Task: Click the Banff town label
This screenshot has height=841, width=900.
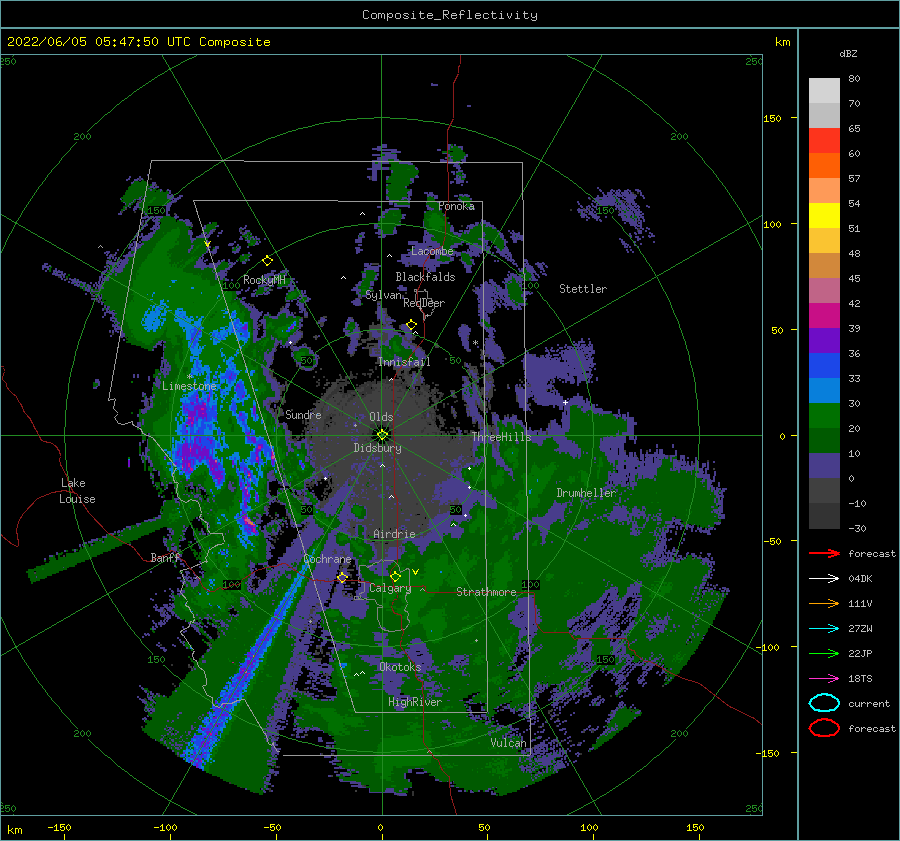Action: point(165,557)
